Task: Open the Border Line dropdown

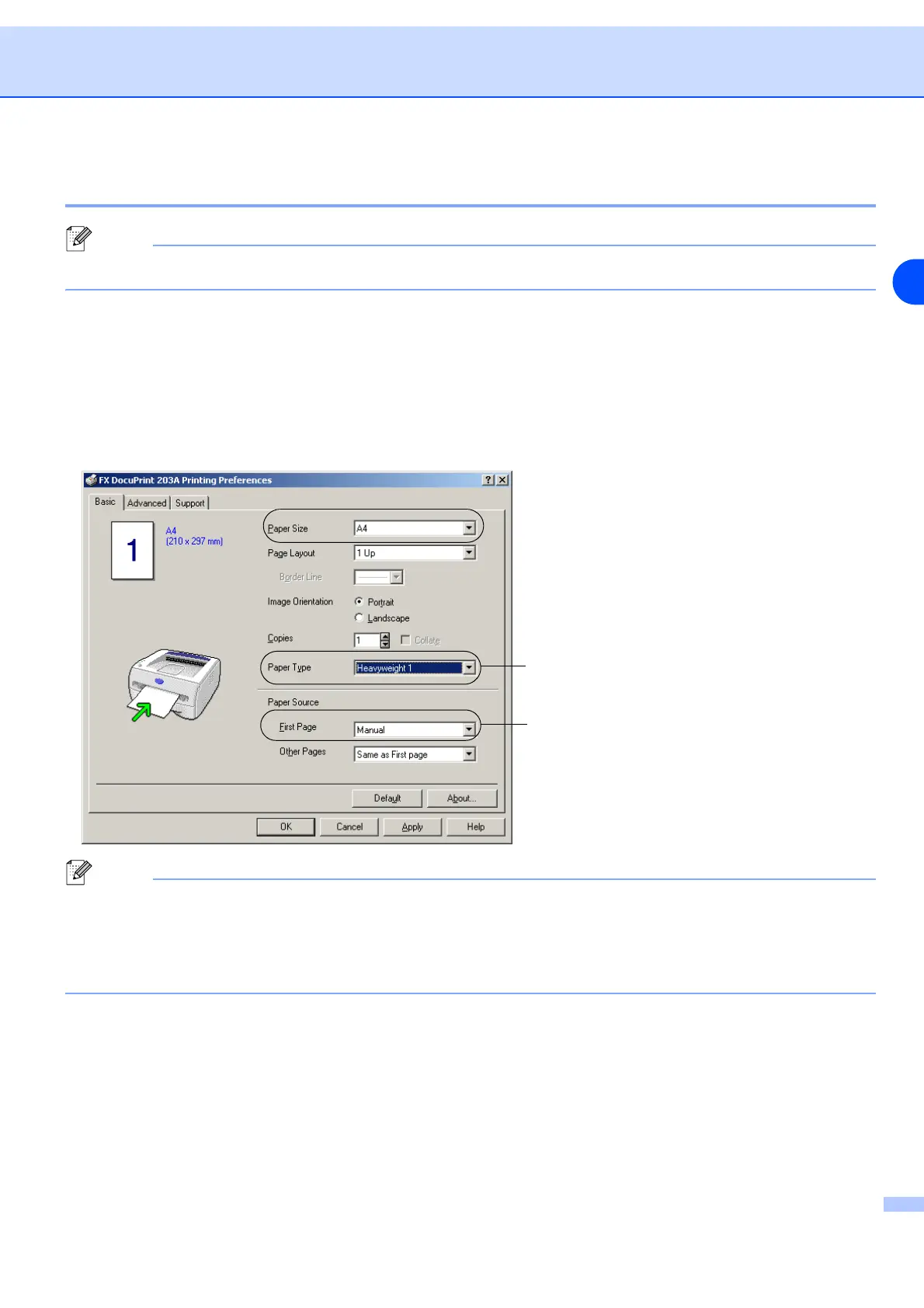Action: click(x=379, y=577)
